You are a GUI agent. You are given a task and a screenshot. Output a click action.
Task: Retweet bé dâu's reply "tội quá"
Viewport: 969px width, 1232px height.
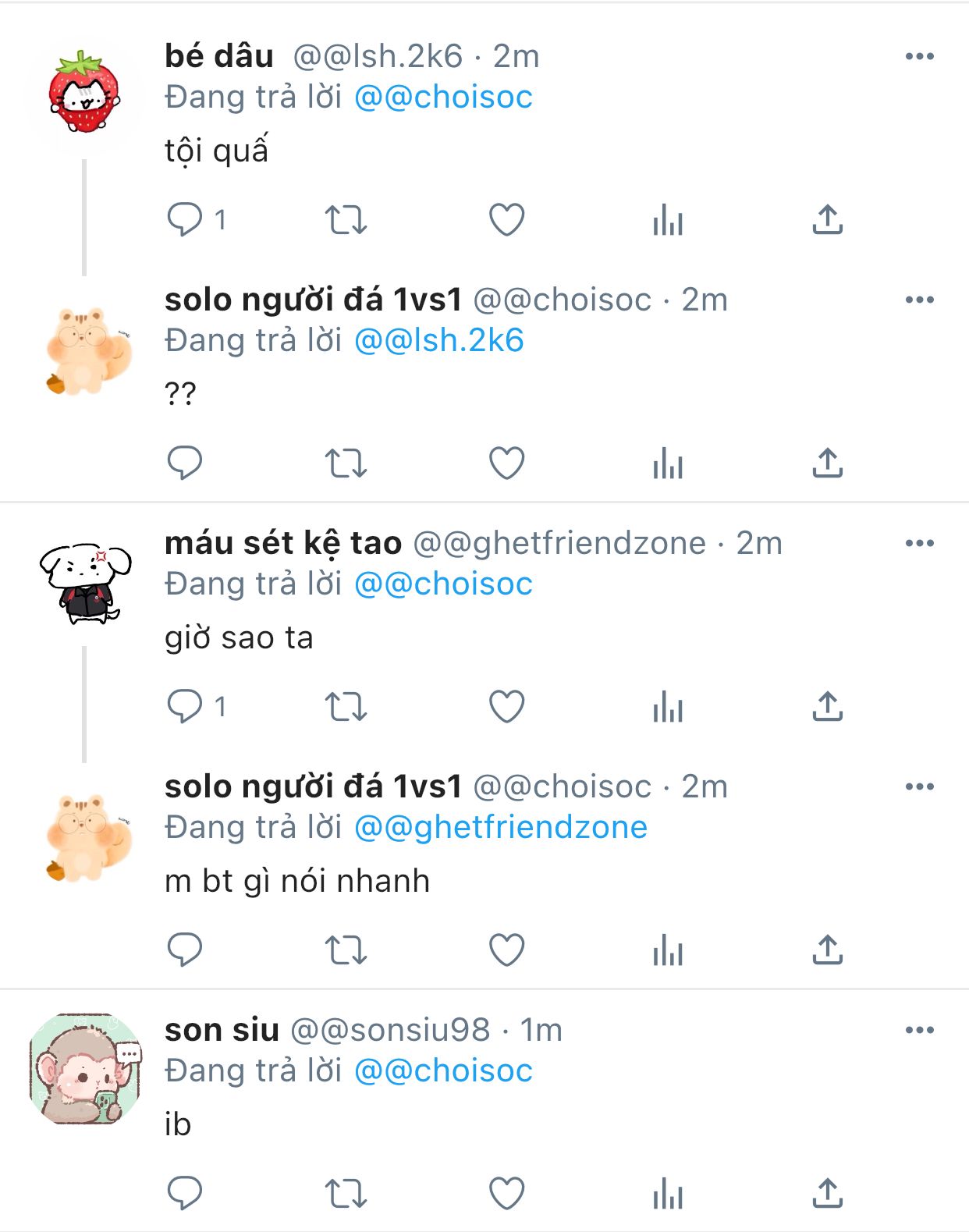click(346, 219)
